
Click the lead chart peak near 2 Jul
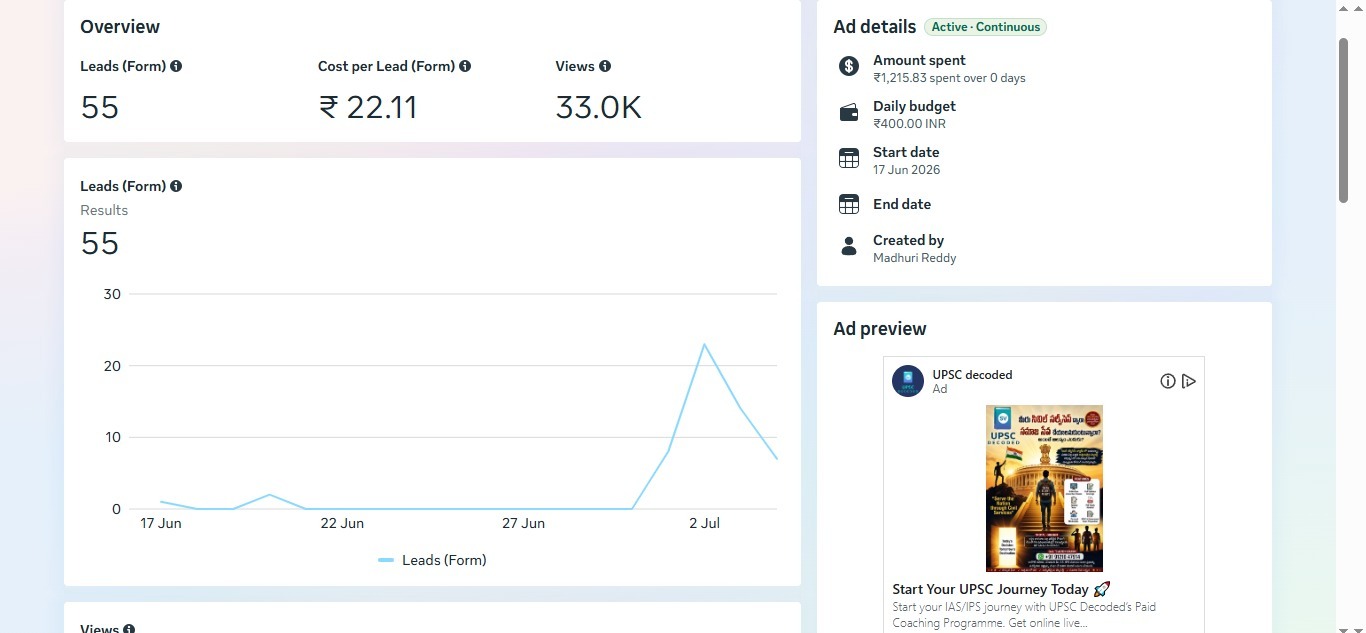[x=704, y=345]
